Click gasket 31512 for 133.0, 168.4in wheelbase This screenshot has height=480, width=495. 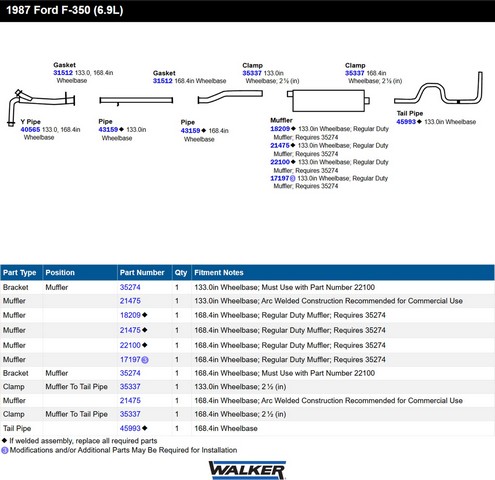63,73
